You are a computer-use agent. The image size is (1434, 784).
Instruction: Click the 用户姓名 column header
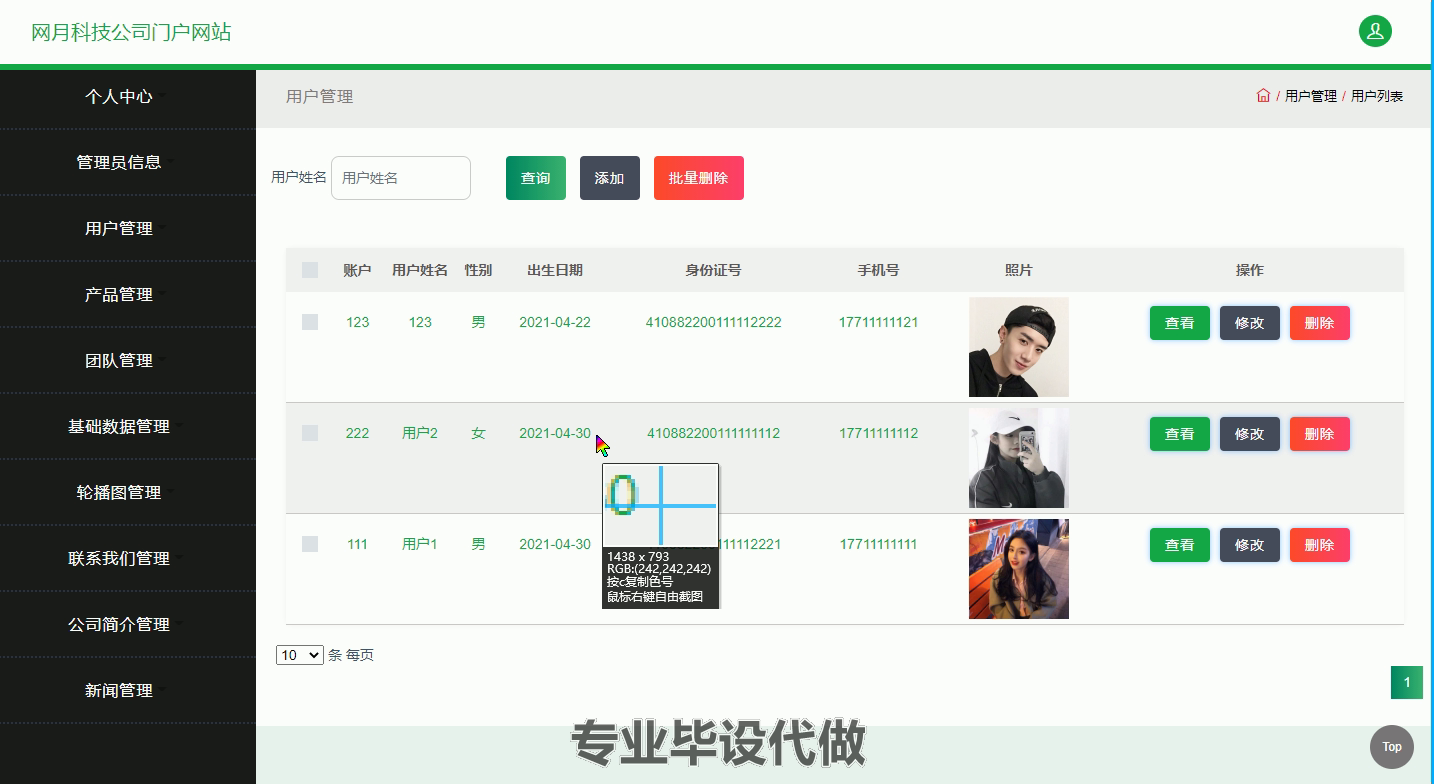tap(420, 270)
